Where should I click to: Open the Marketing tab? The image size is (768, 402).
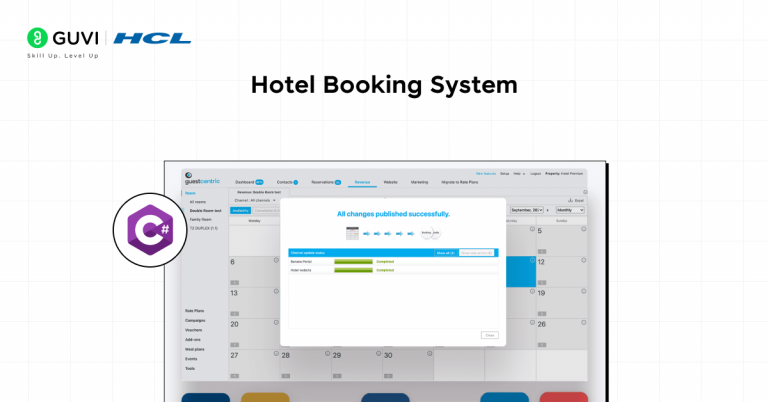(x=419, y=182)
